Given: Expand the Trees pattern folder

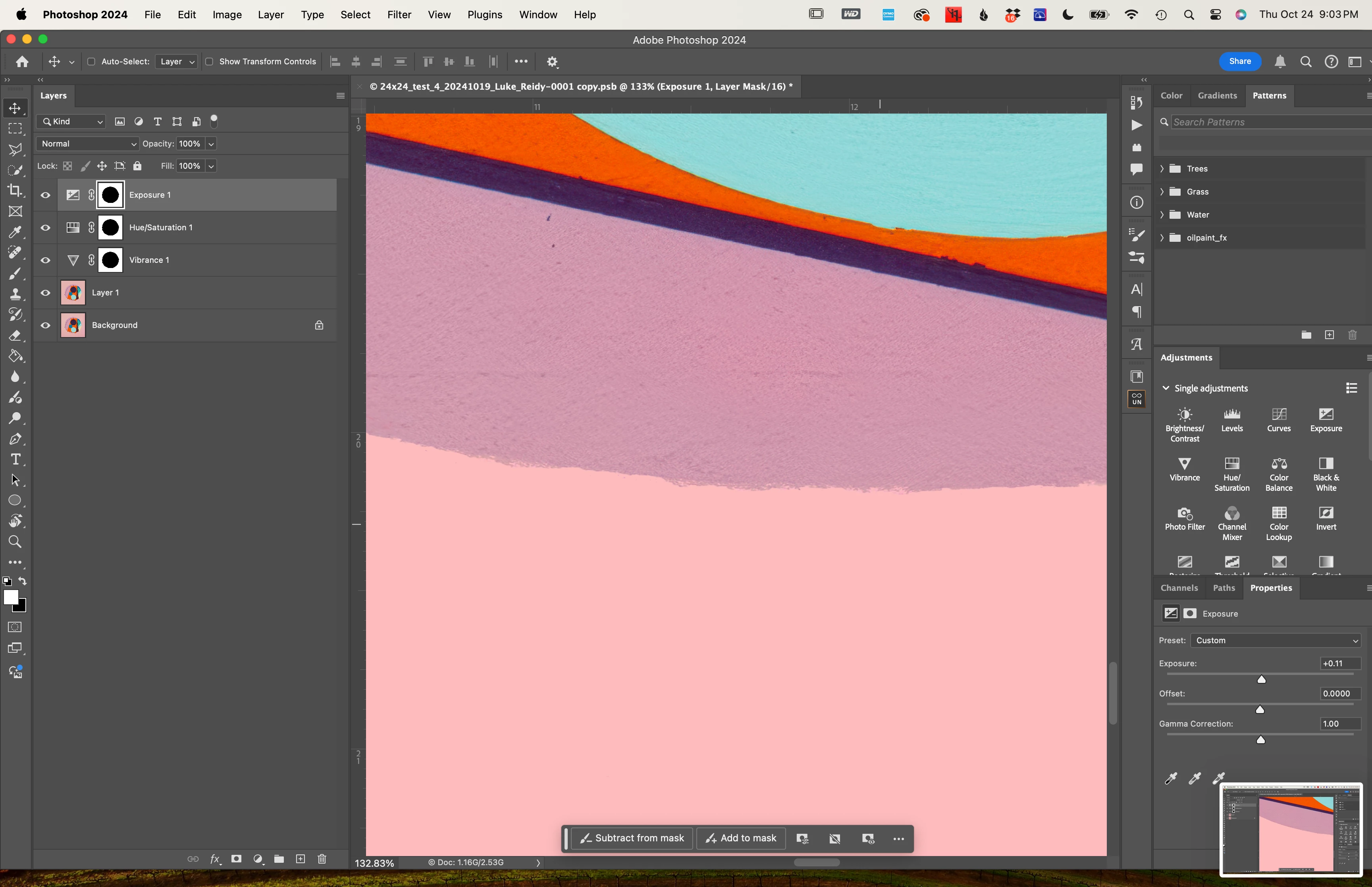Looking at the screenshot, I should (x=1162, y=169).
